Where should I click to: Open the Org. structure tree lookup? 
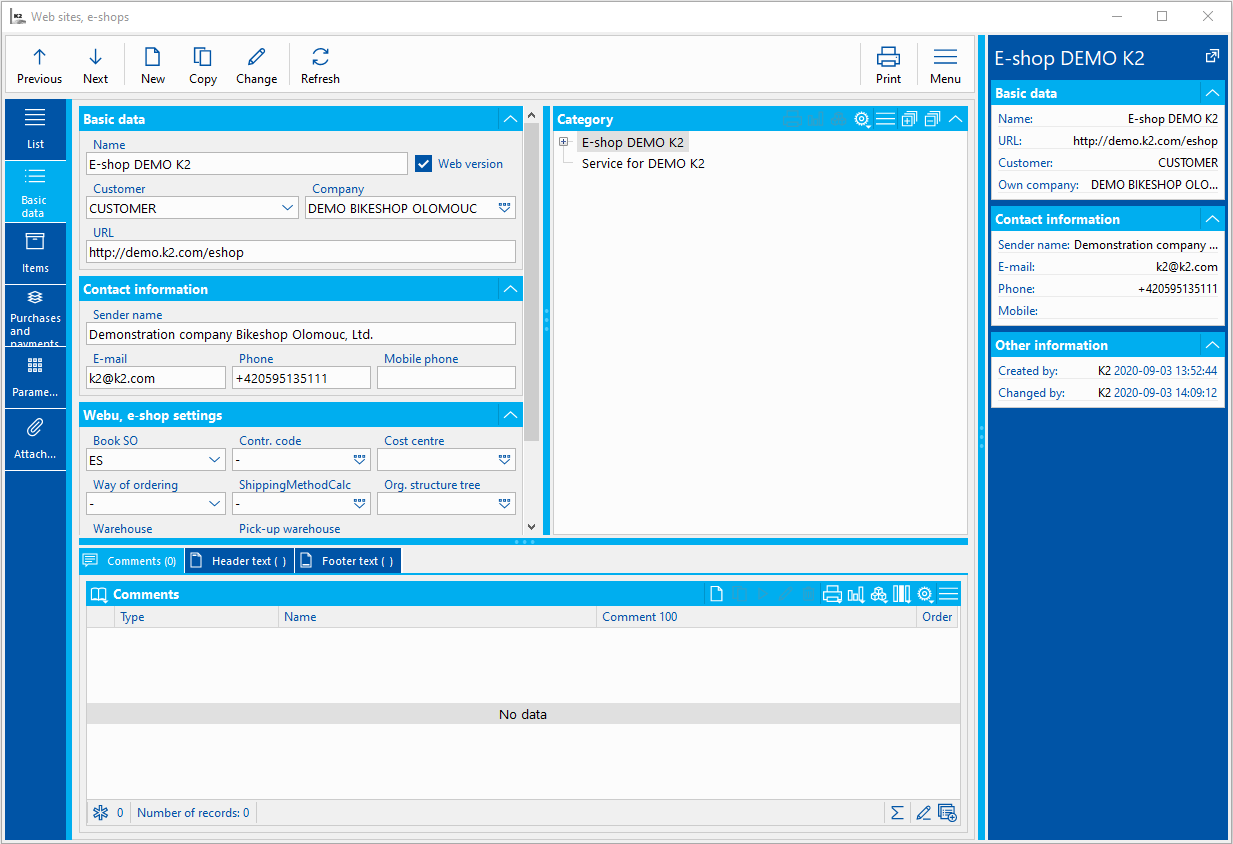tap(505, 504)
